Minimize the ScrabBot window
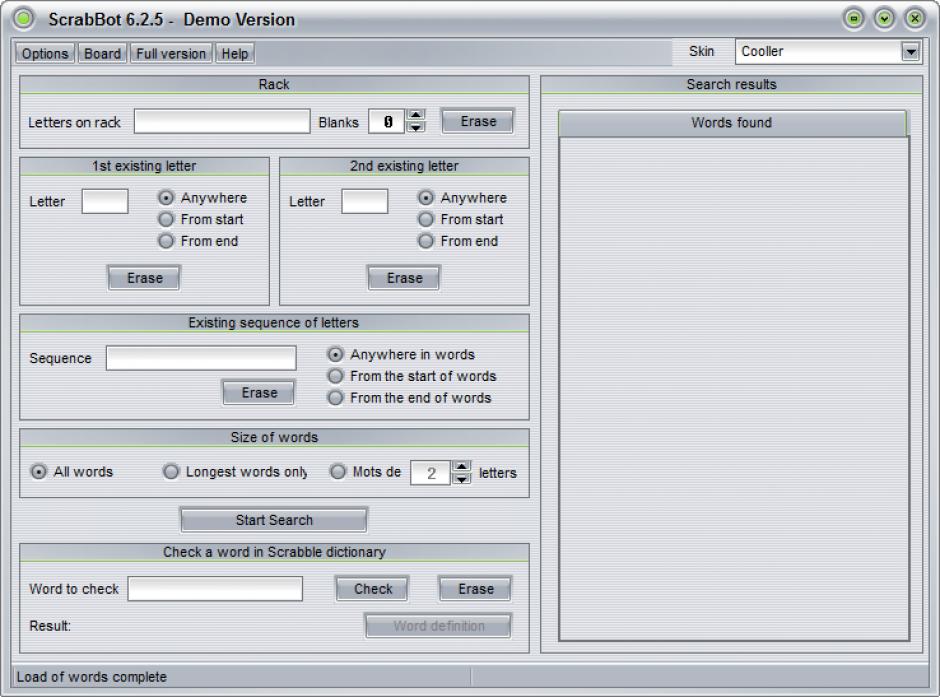The image size is (940, 697). [x=854, y=19]
